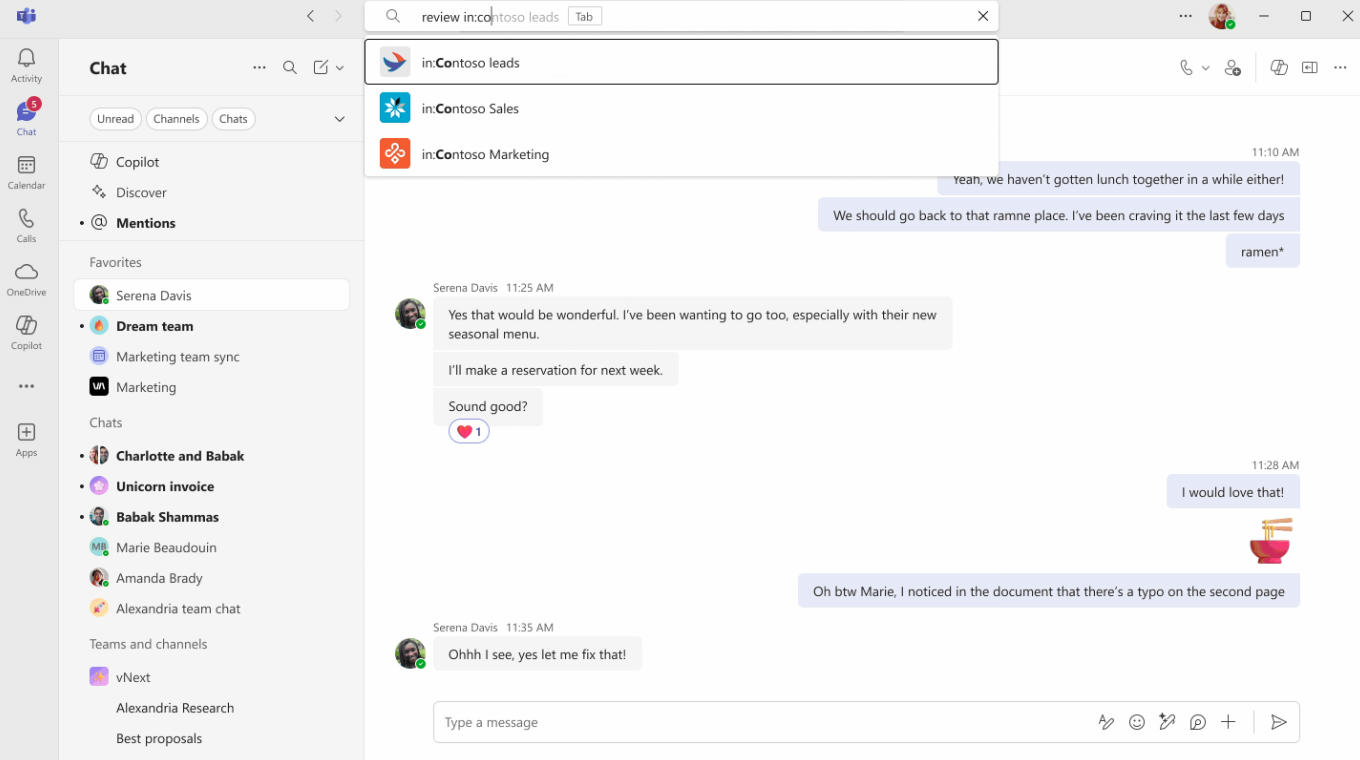Open more chat header options
The image size is (1360, 760).
[x=1341, y=68]
